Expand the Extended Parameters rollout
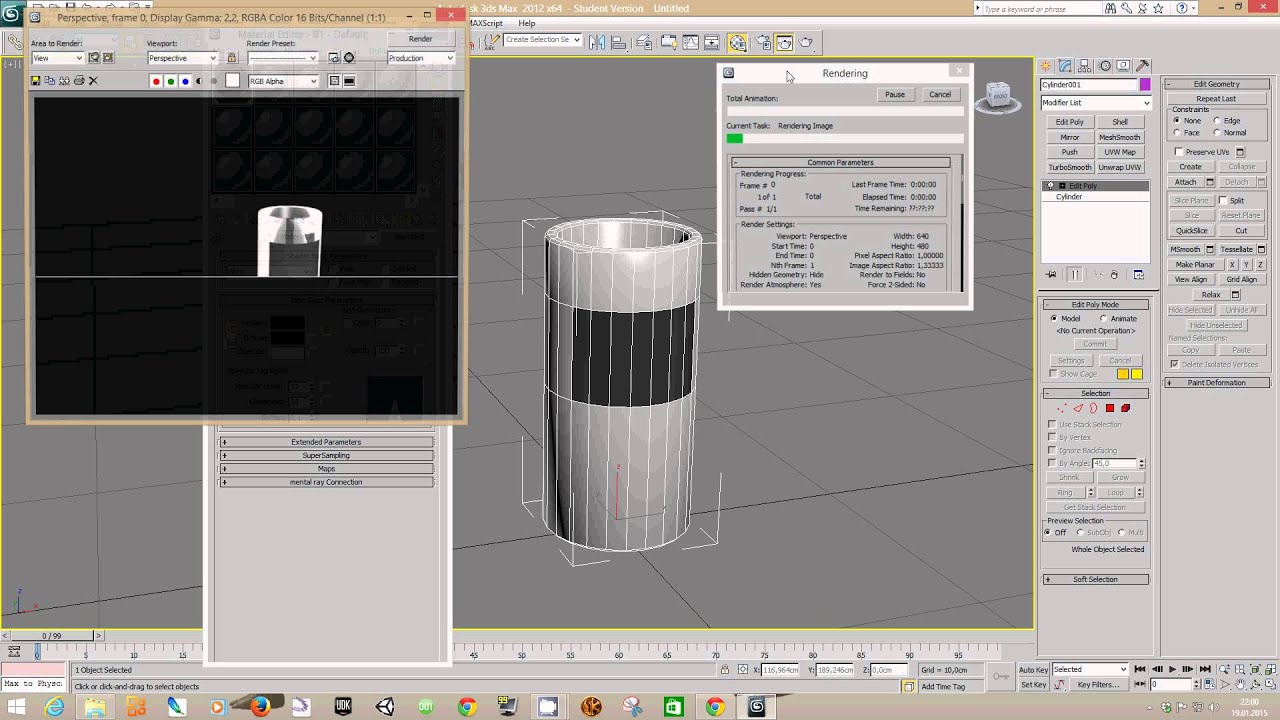 point(326,442)
